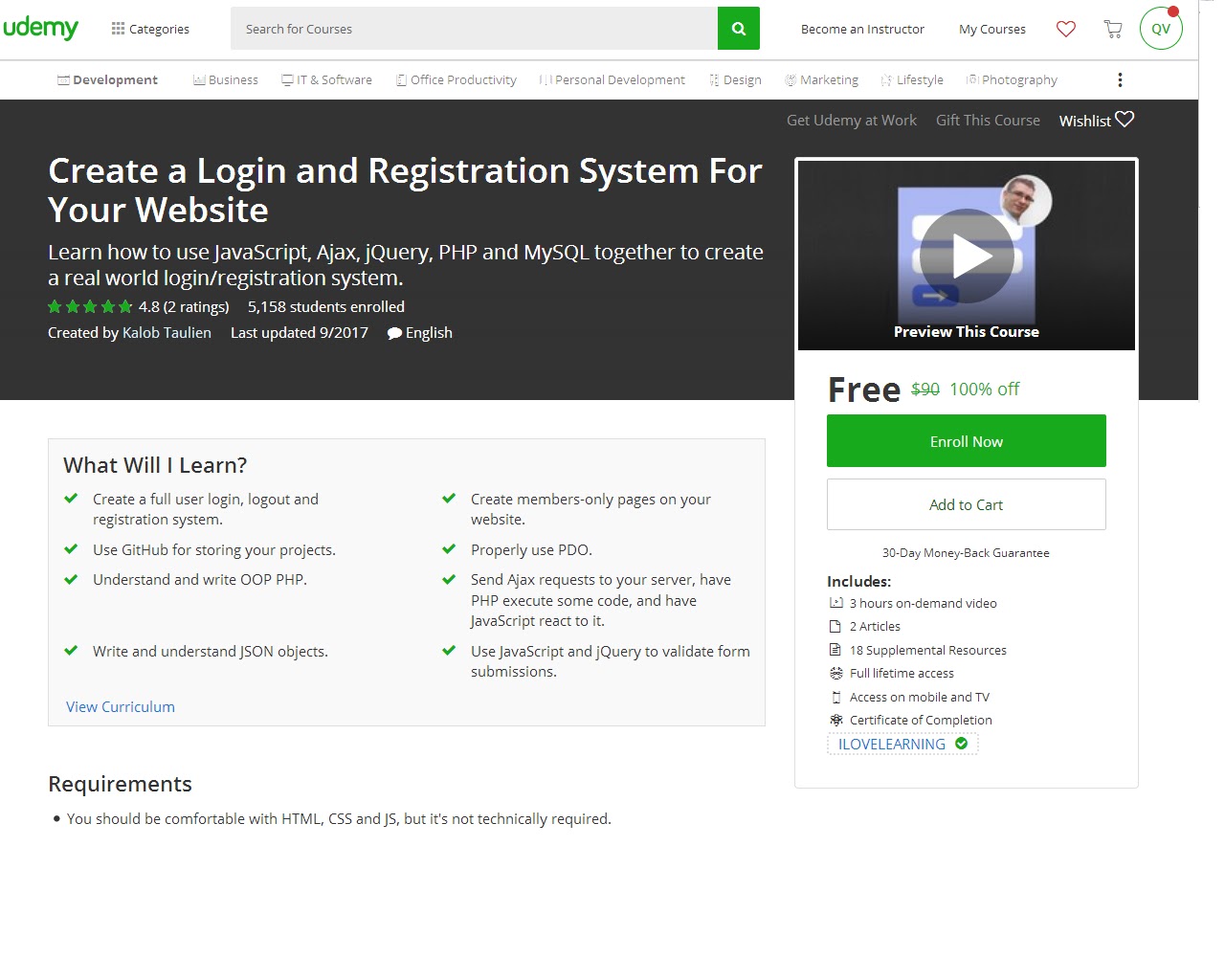Image resolution: width=1225 pixels, height=980 pixels.
Task: Click the ILOVELEARNING coupon code
Action: 892,745
